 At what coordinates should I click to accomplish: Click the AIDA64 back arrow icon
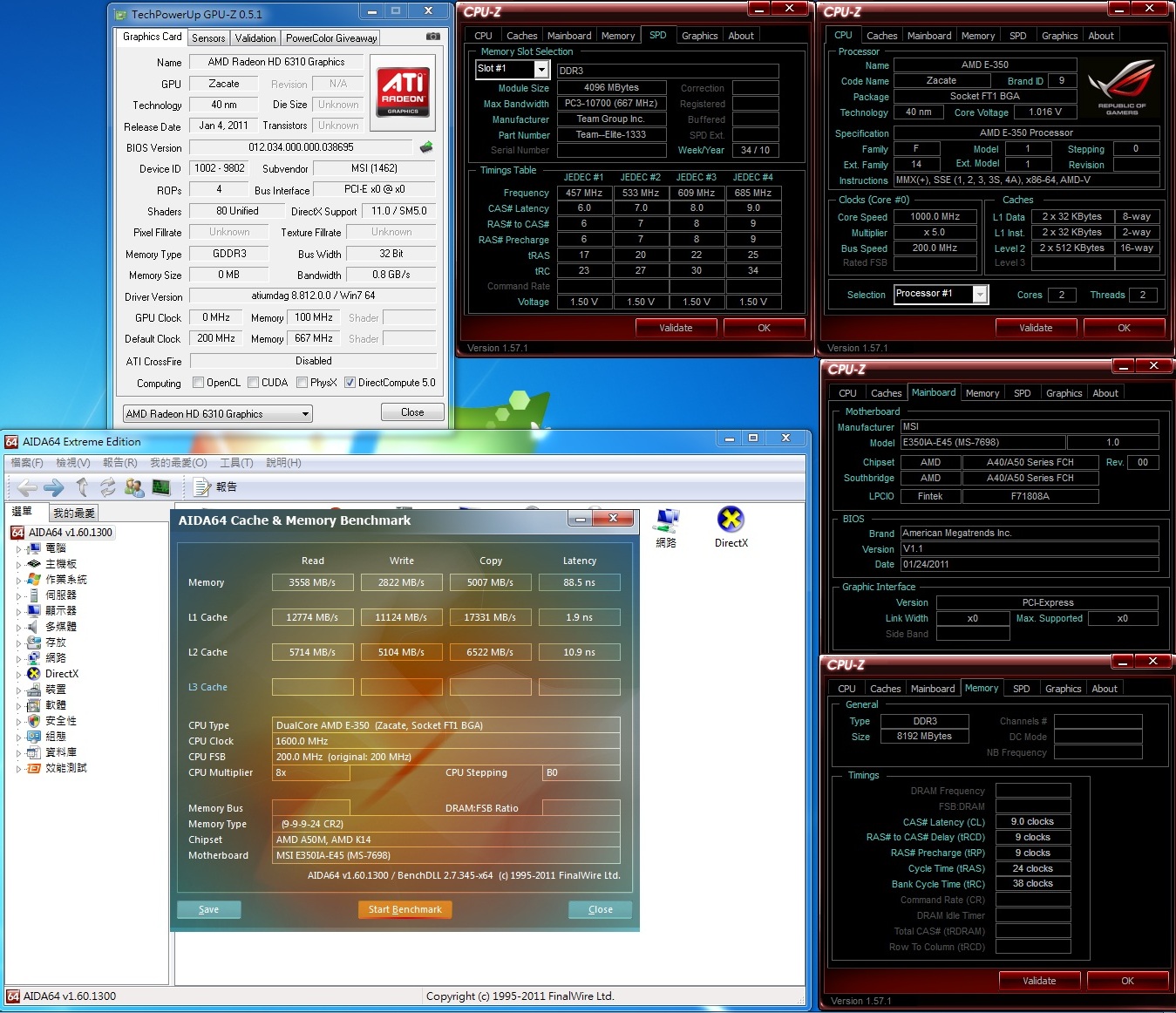coord(27,487)
